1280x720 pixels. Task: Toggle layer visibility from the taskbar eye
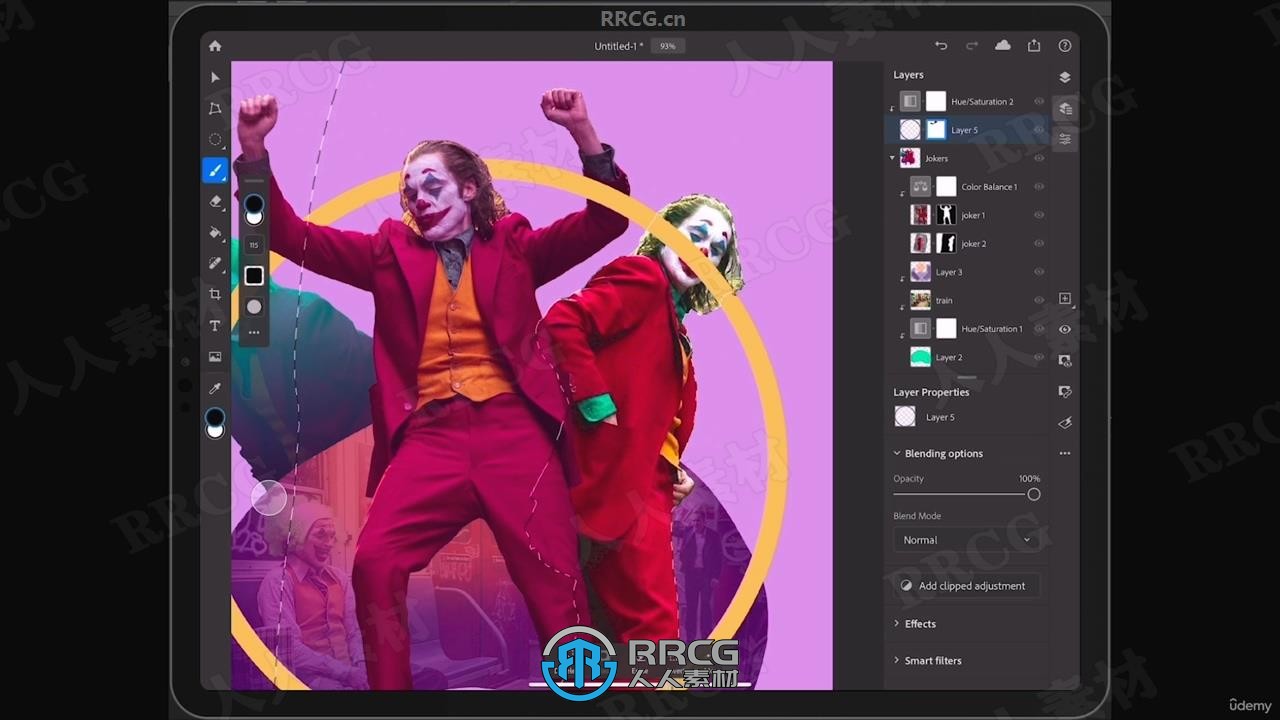click(x=1065, y=329)
